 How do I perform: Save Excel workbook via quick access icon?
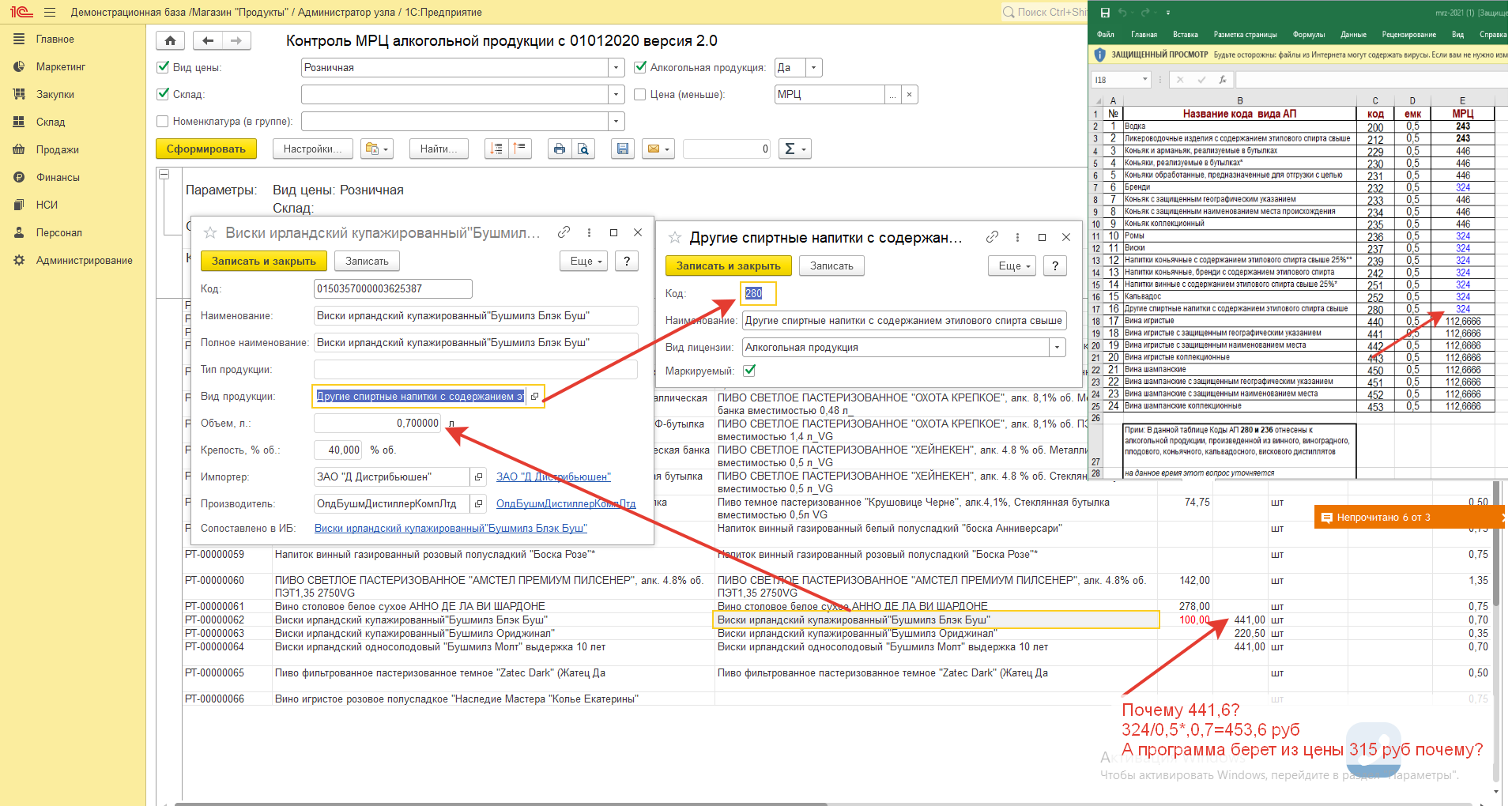tap(1105, 13)
